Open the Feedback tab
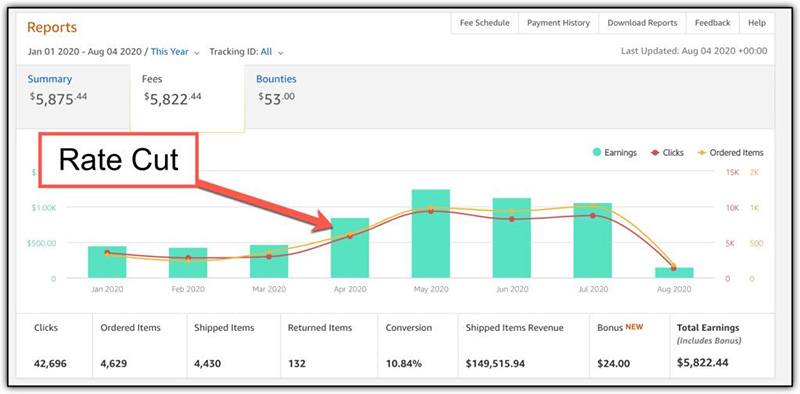The image size is (800, 394). coord(712,23)
